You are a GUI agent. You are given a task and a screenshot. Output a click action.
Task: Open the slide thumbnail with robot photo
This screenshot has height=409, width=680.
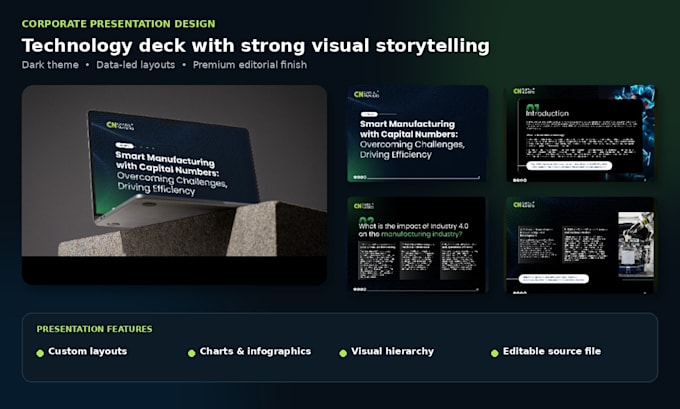click(x=581, y=245)
